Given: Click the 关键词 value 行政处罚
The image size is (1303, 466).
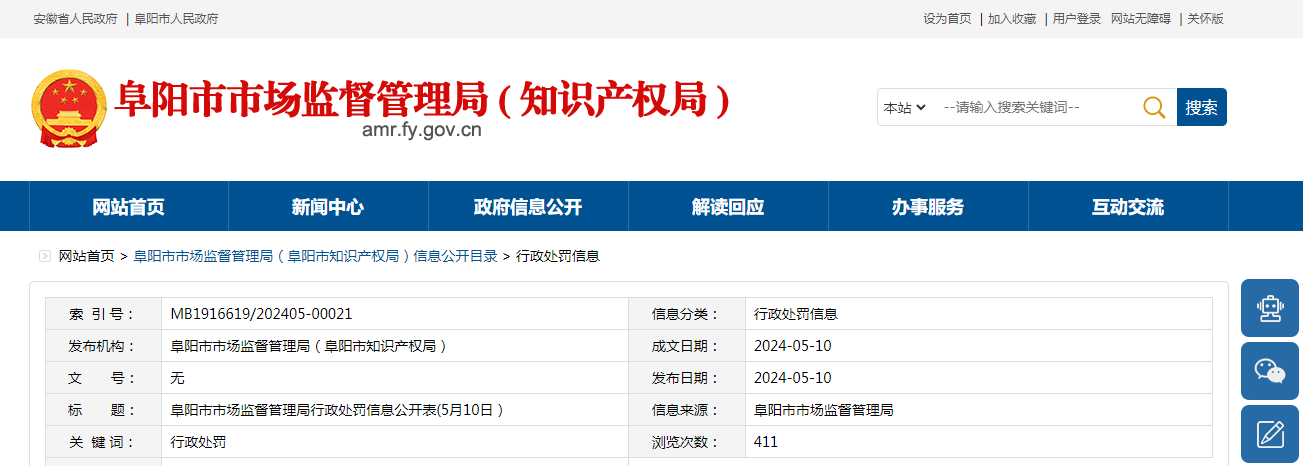Looking at the screenshot, I should click(198, 442).
